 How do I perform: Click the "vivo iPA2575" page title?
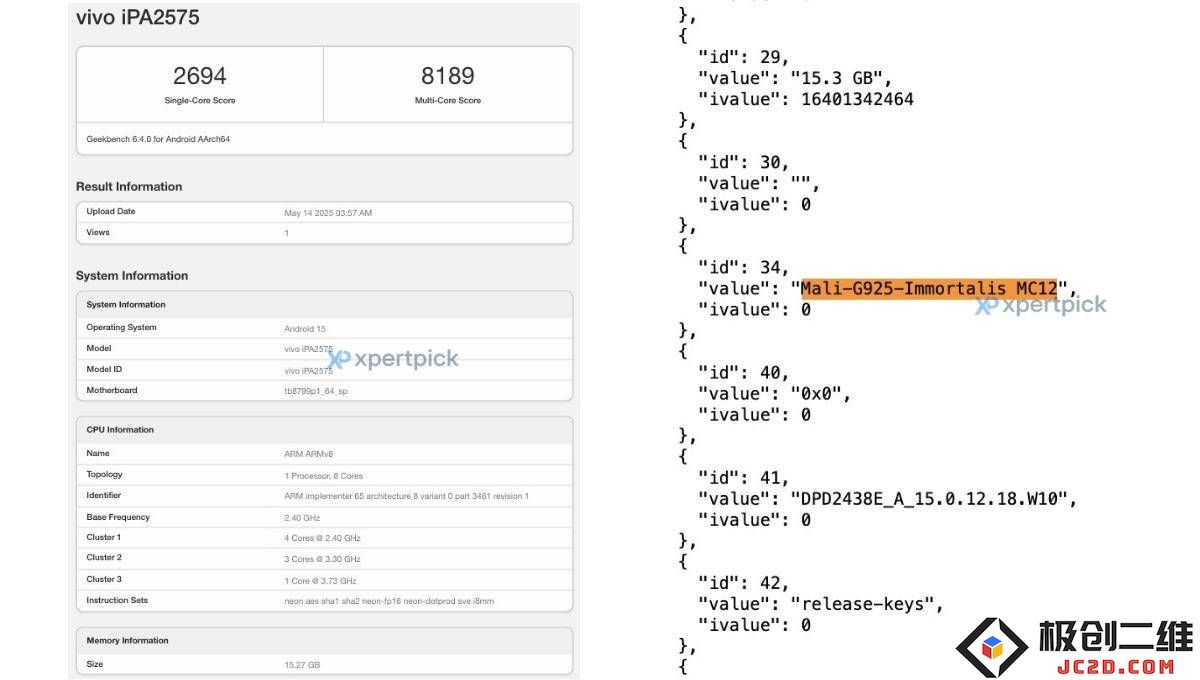[137, 16]
